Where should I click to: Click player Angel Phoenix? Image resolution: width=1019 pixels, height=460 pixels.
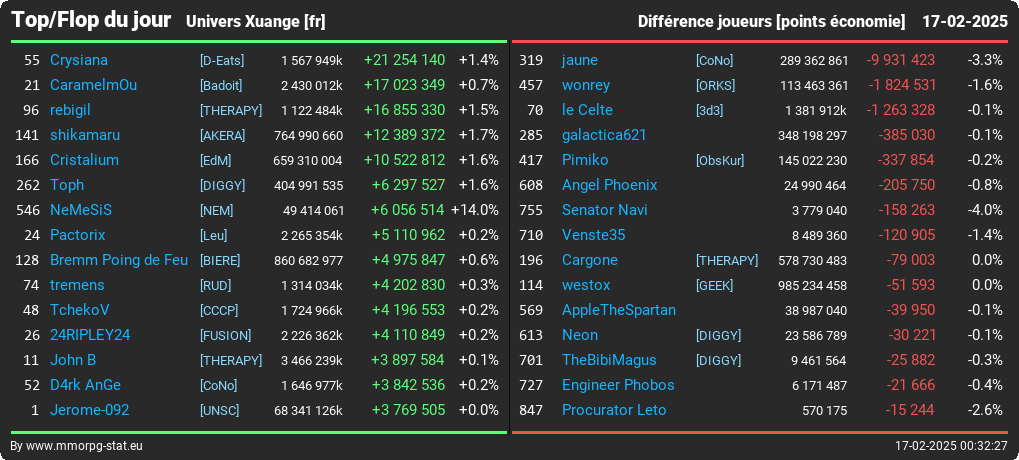coord(610,185)
